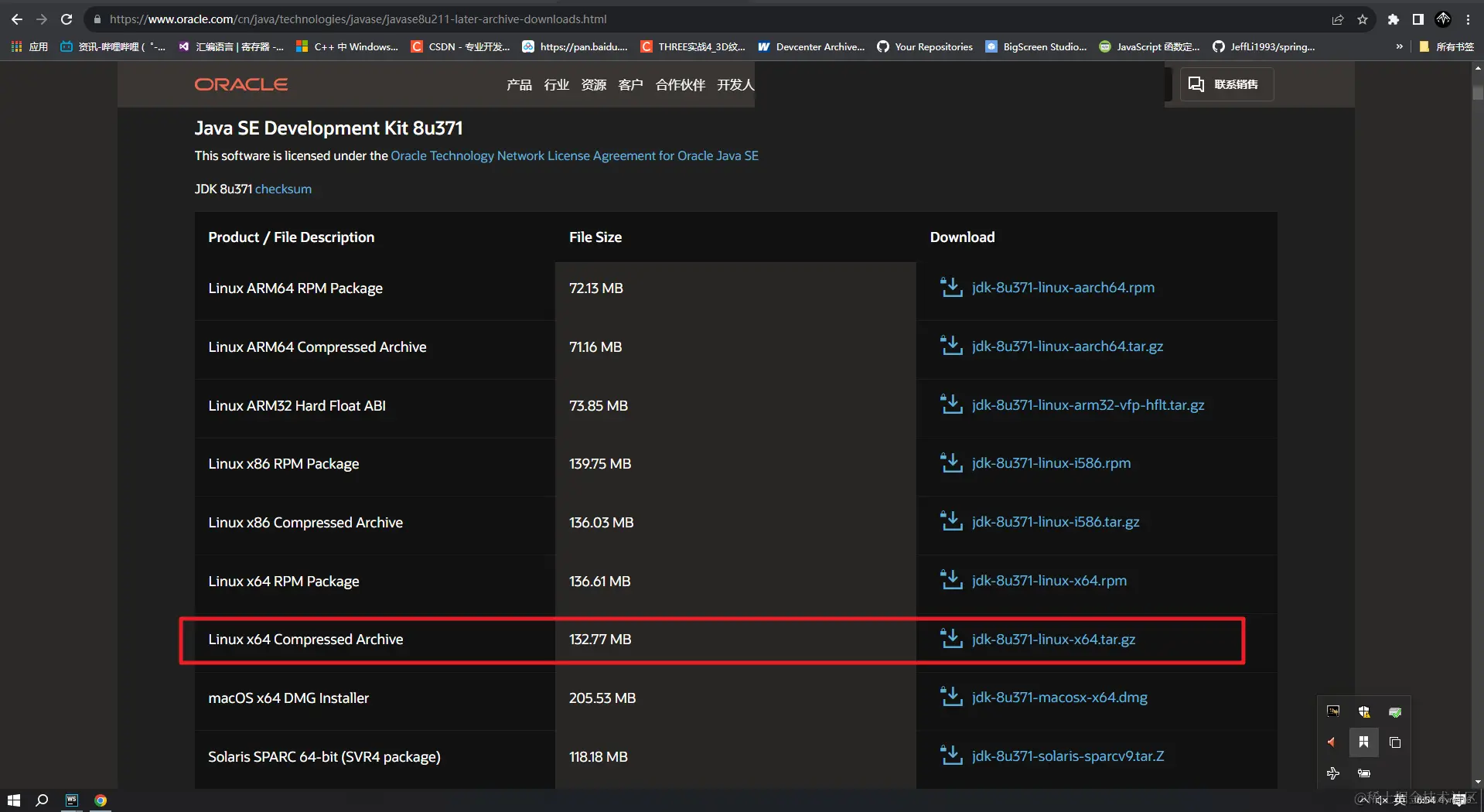
Task: Open the JavaScript 函数定 bookmark
Action: [1150, 46]
